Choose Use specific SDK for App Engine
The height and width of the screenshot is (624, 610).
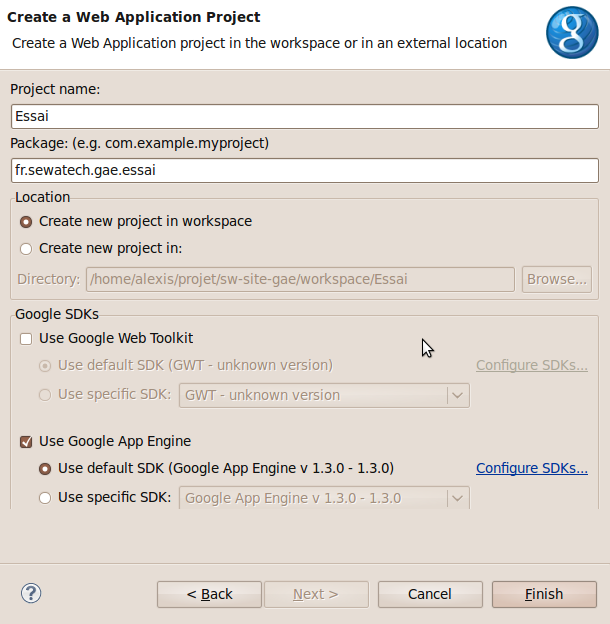click(x=45, y=498)
